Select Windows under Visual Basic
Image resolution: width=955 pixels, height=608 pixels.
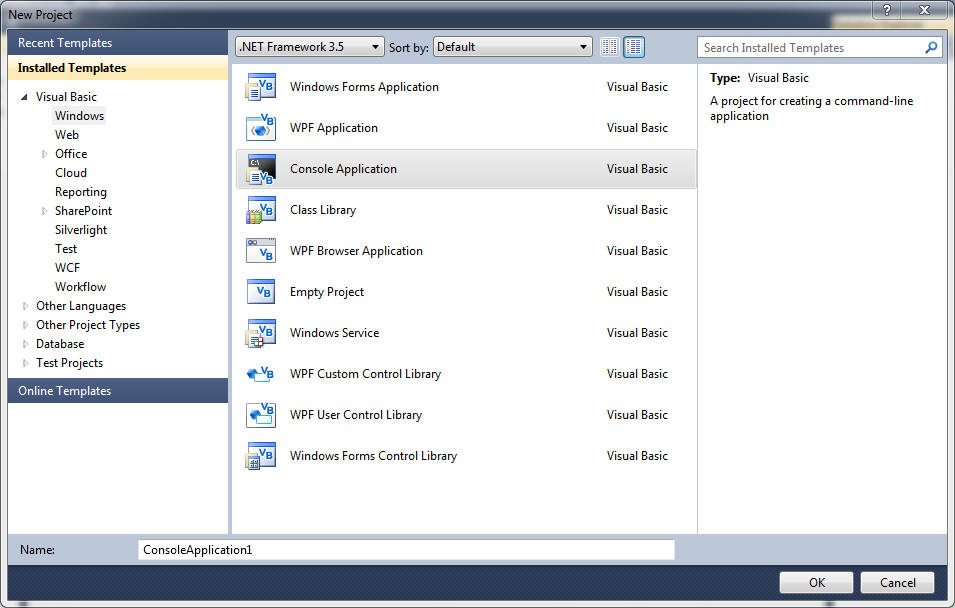pos(79,116)
